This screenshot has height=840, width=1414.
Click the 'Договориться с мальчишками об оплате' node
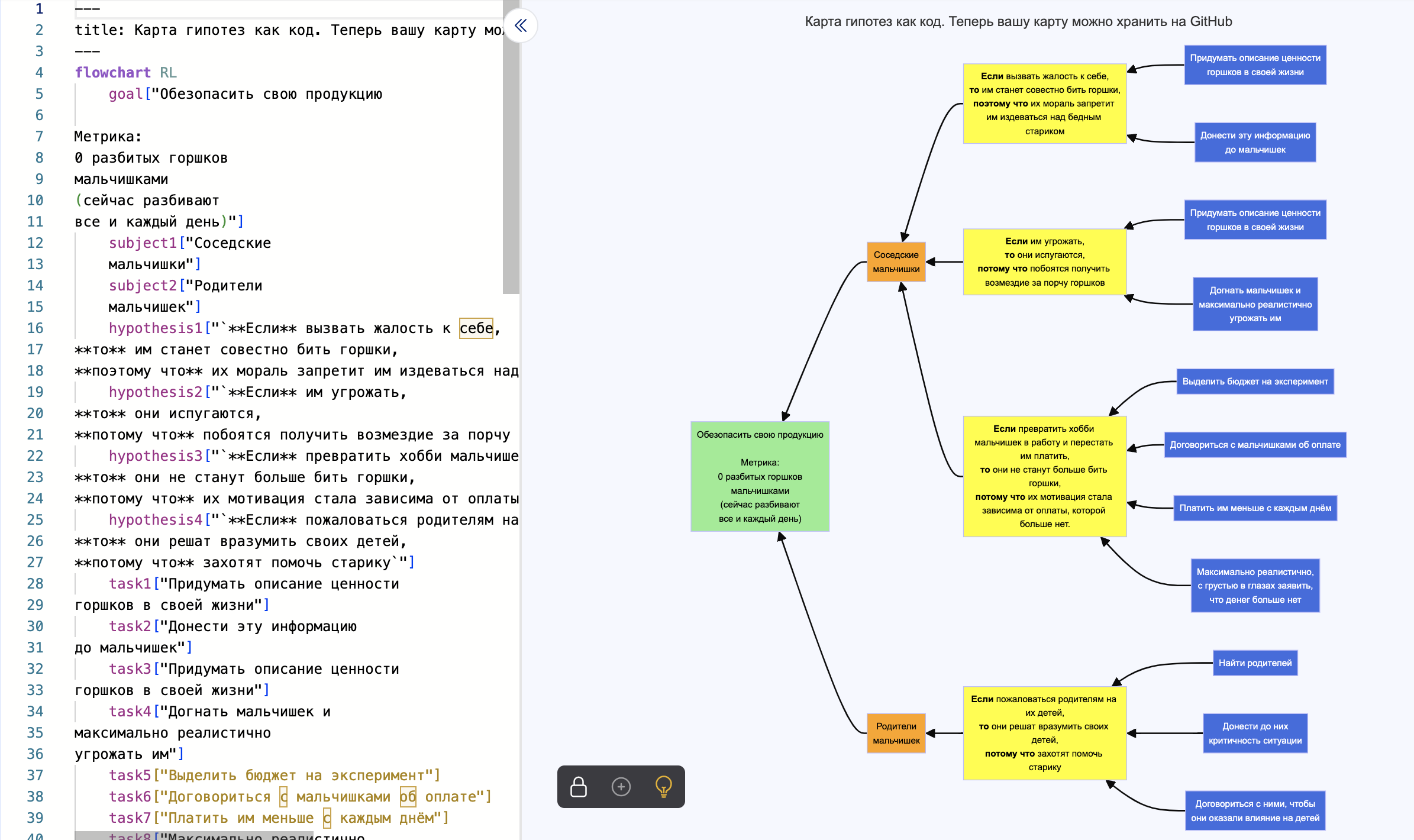pos(1255,445)
